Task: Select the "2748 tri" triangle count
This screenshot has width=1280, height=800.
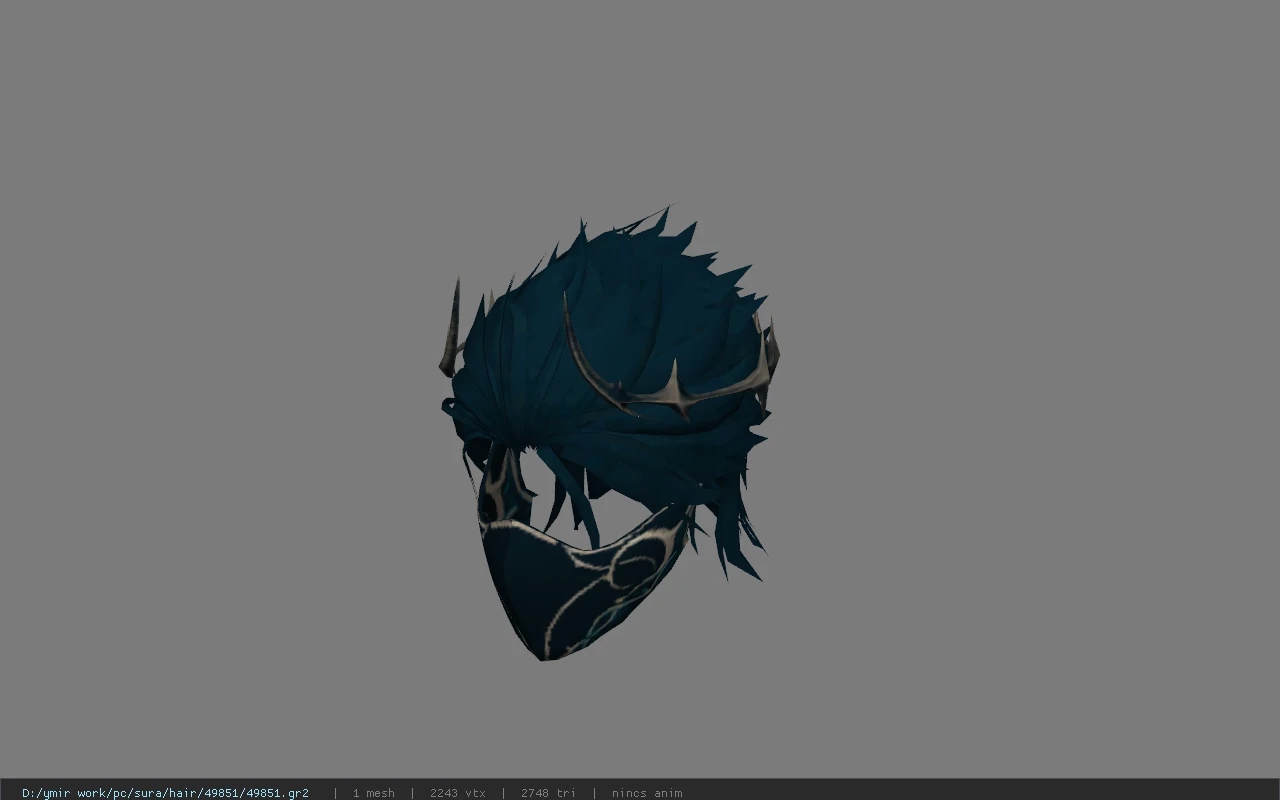Action: [x=548, y=793]
